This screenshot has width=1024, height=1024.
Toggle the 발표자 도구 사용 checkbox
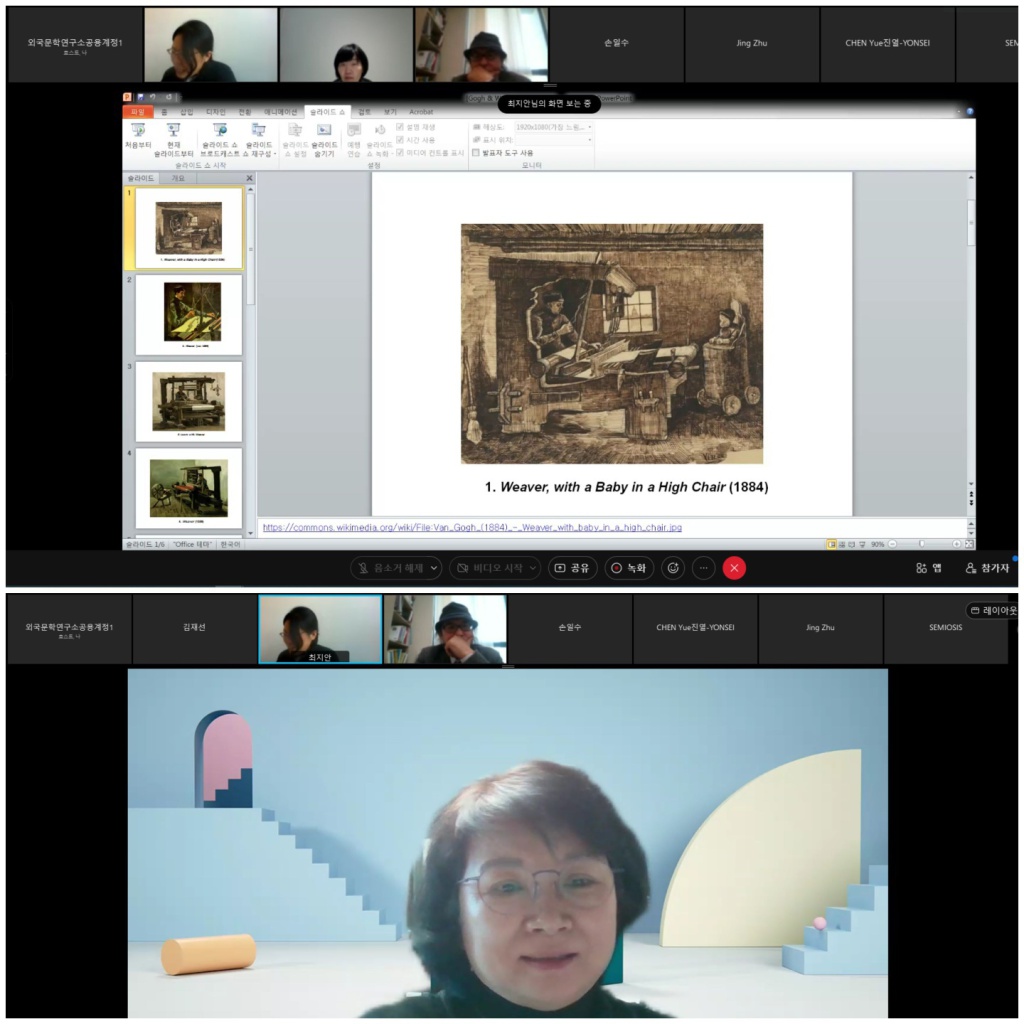pyautogui.click(x=476, y=153)
